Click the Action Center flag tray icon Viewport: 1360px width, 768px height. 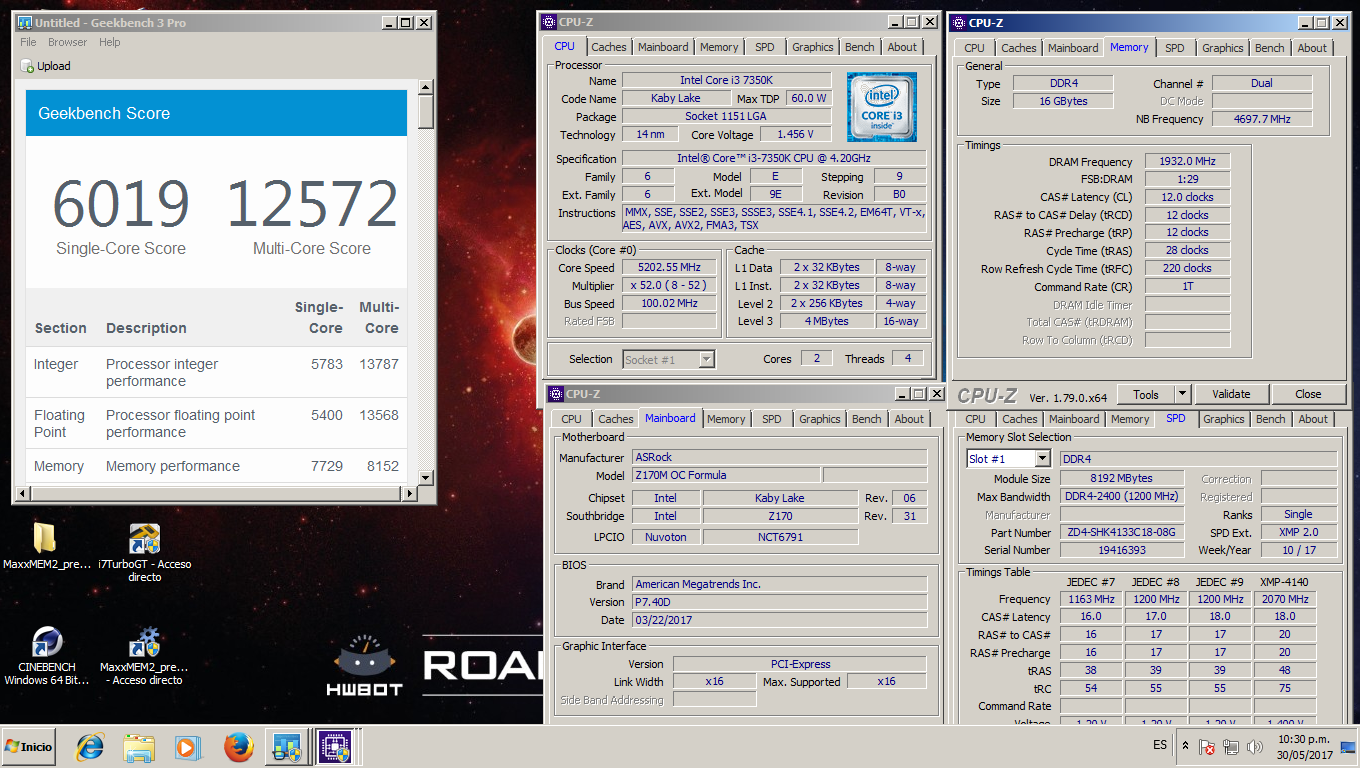(x=1208, y=747)
